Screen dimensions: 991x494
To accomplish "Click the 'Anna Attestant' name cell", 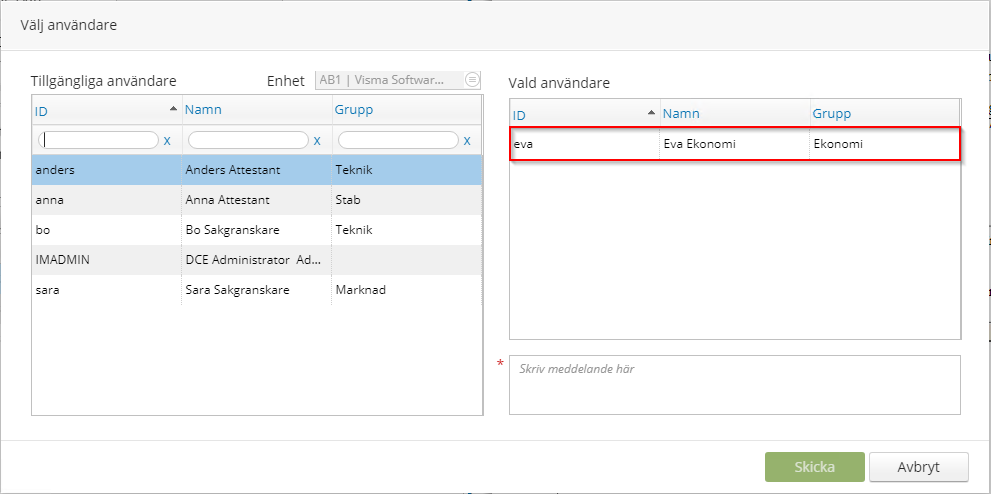I will click(257, 200).
